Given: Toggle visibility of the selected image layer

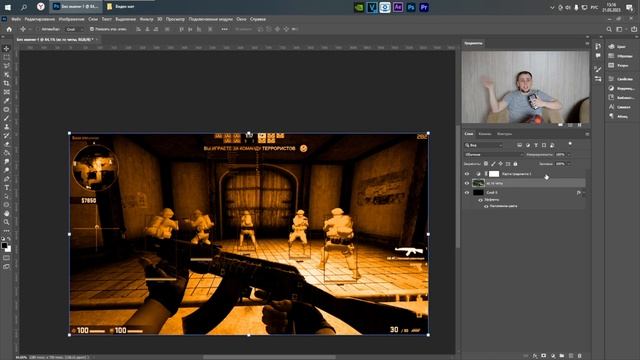Looking at the screenshot, I should (x=467, y=183).
